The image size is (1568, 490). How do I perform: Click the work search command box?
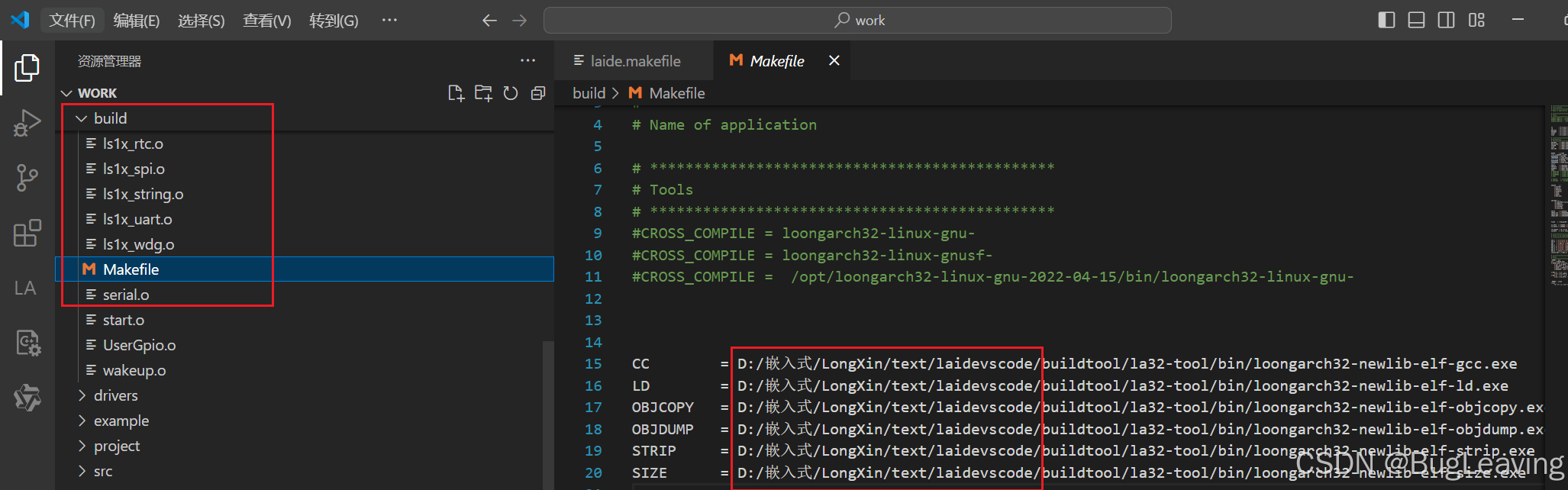click(x=857, y=21)
